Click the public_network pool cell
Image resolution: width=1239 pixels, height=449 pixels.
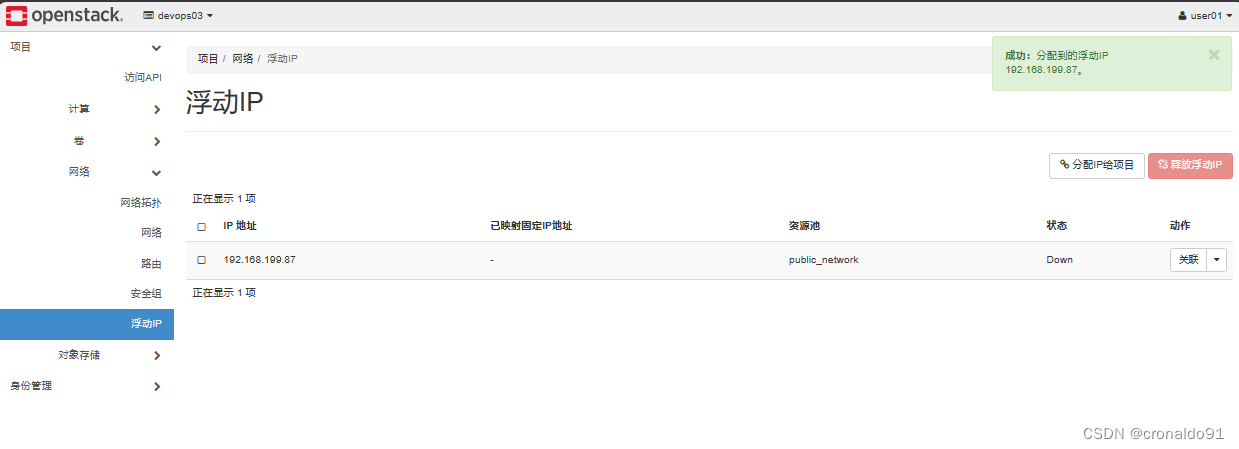click(x=823, y=260)
